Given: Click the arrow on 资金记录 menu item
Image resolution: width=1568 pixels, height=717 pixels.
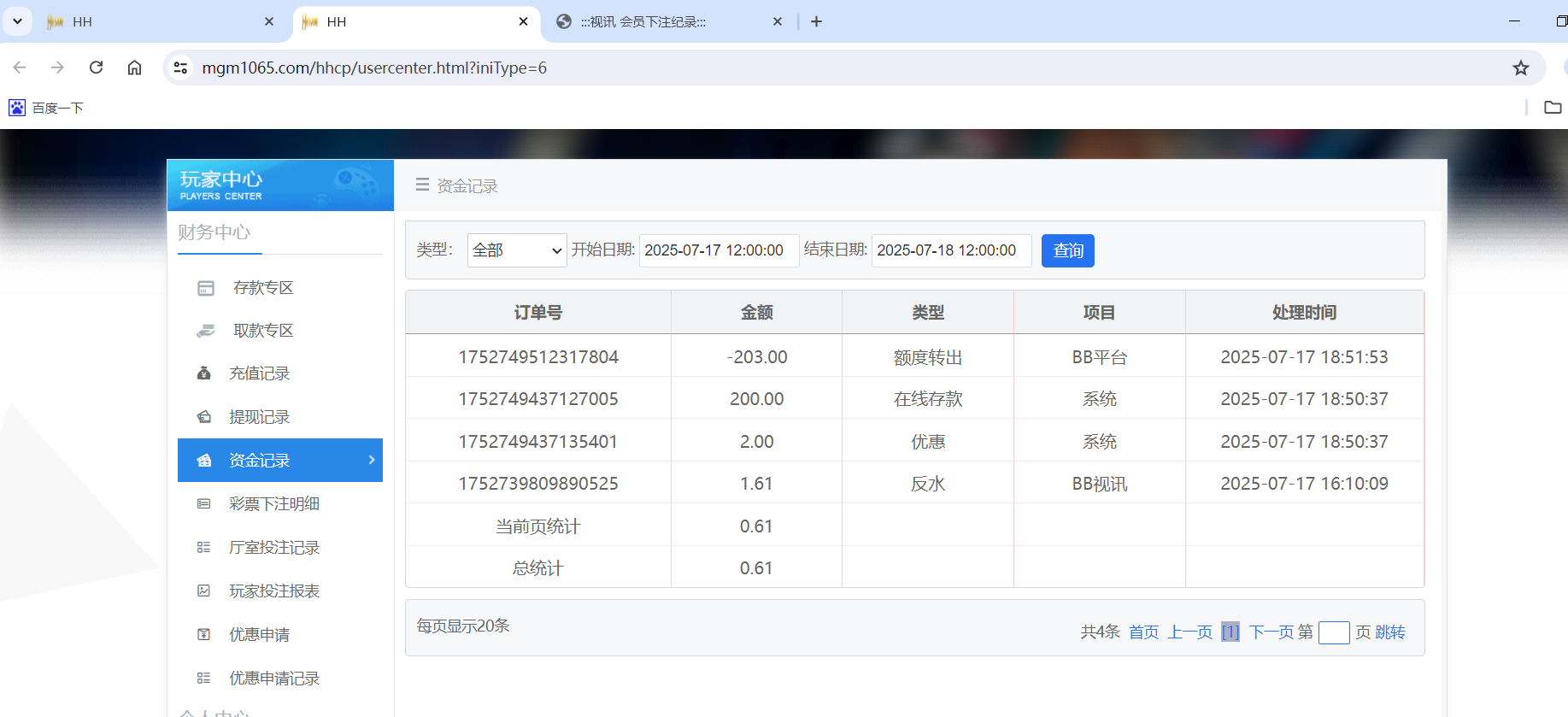Looking at the screenshot, I should click(x=372, y=460).
